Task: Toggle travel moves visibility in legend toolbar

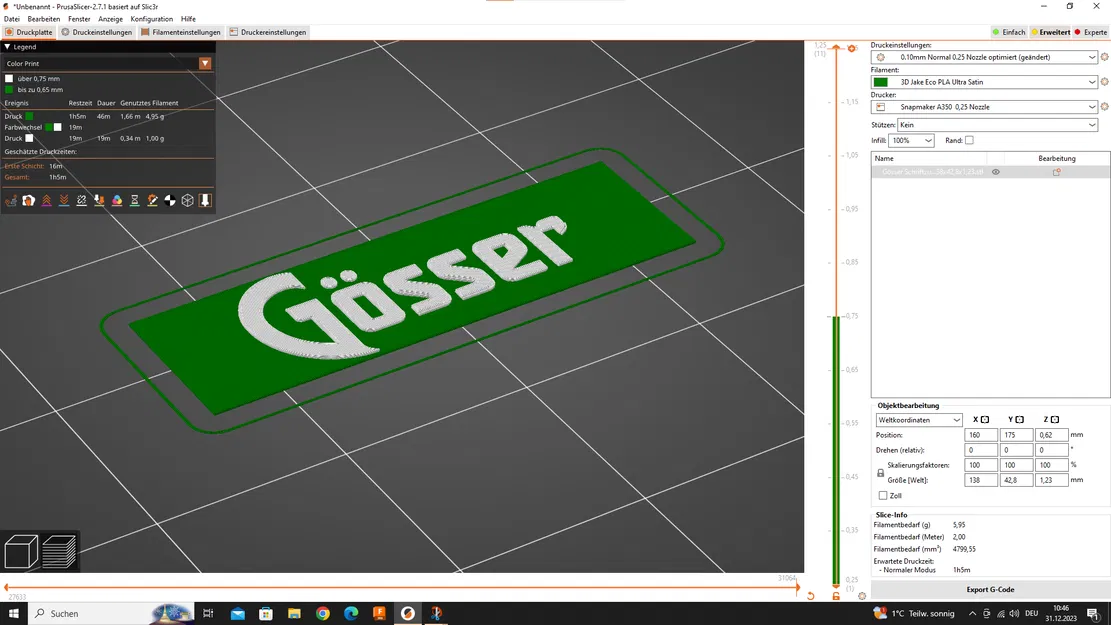Action: click(x=11, y=201)
